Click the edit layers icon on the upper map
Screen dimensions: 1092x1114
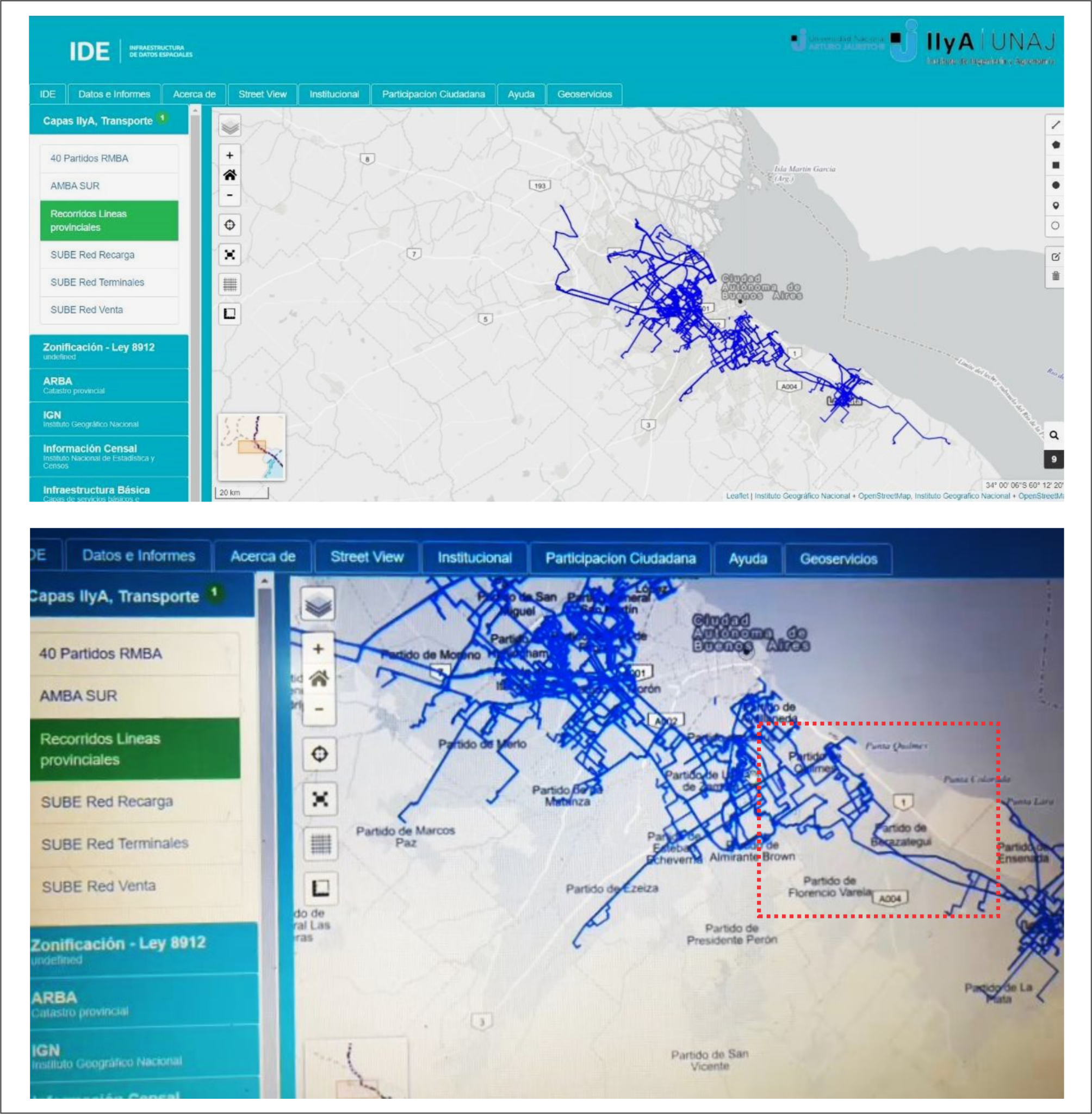[1056, 256]
